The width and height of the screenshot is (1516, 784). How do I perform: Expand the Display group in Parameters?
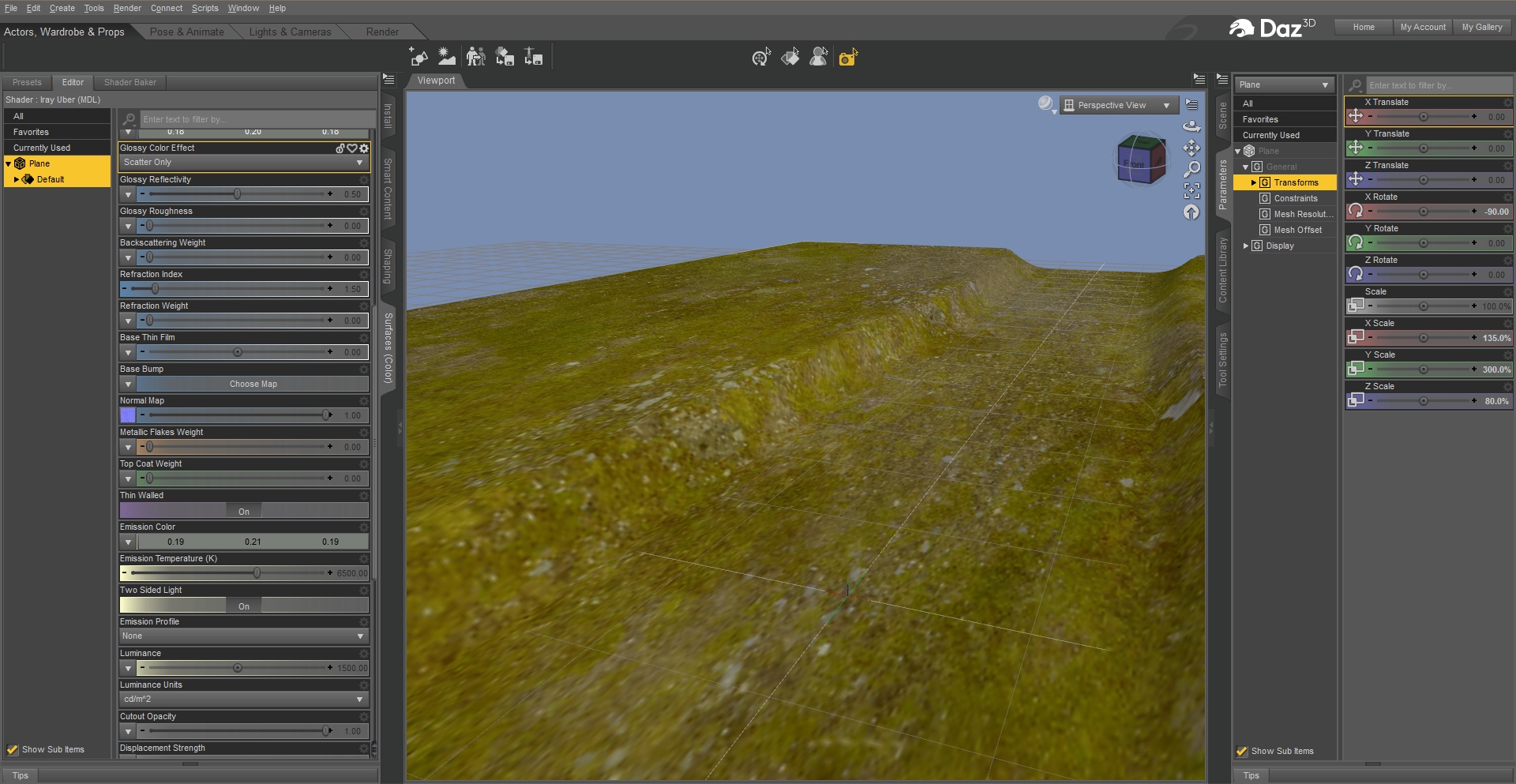click(1246, 246)
